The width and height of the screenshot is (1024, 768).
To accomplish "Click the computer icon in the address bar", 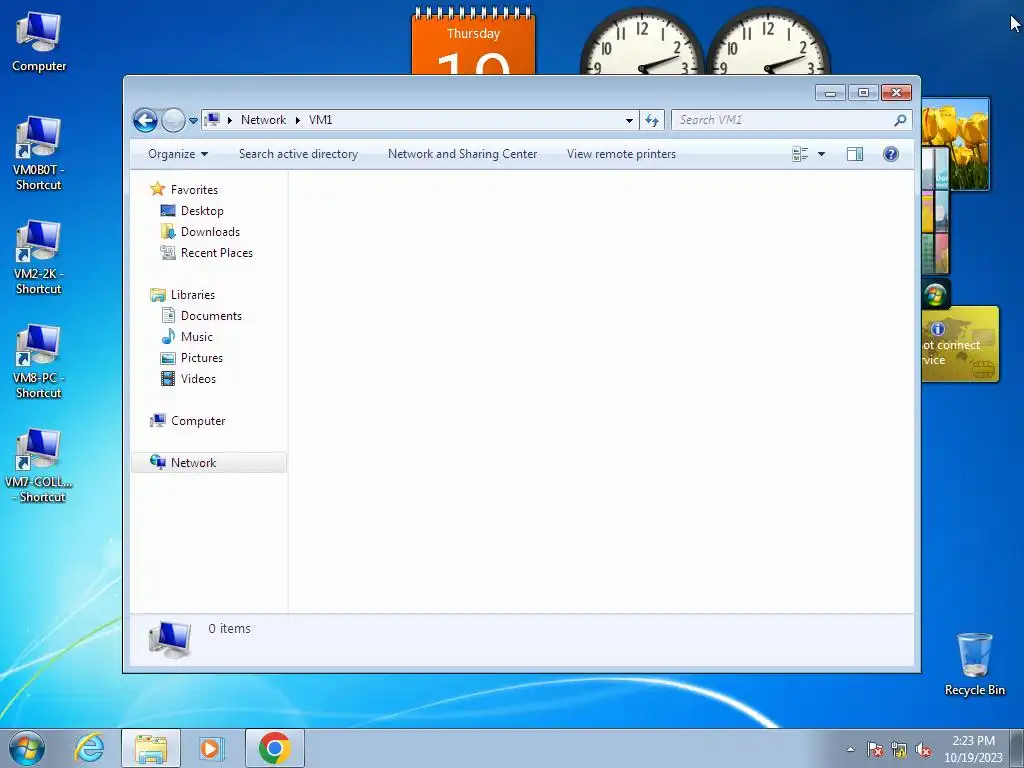I will (x=212, y=120).
